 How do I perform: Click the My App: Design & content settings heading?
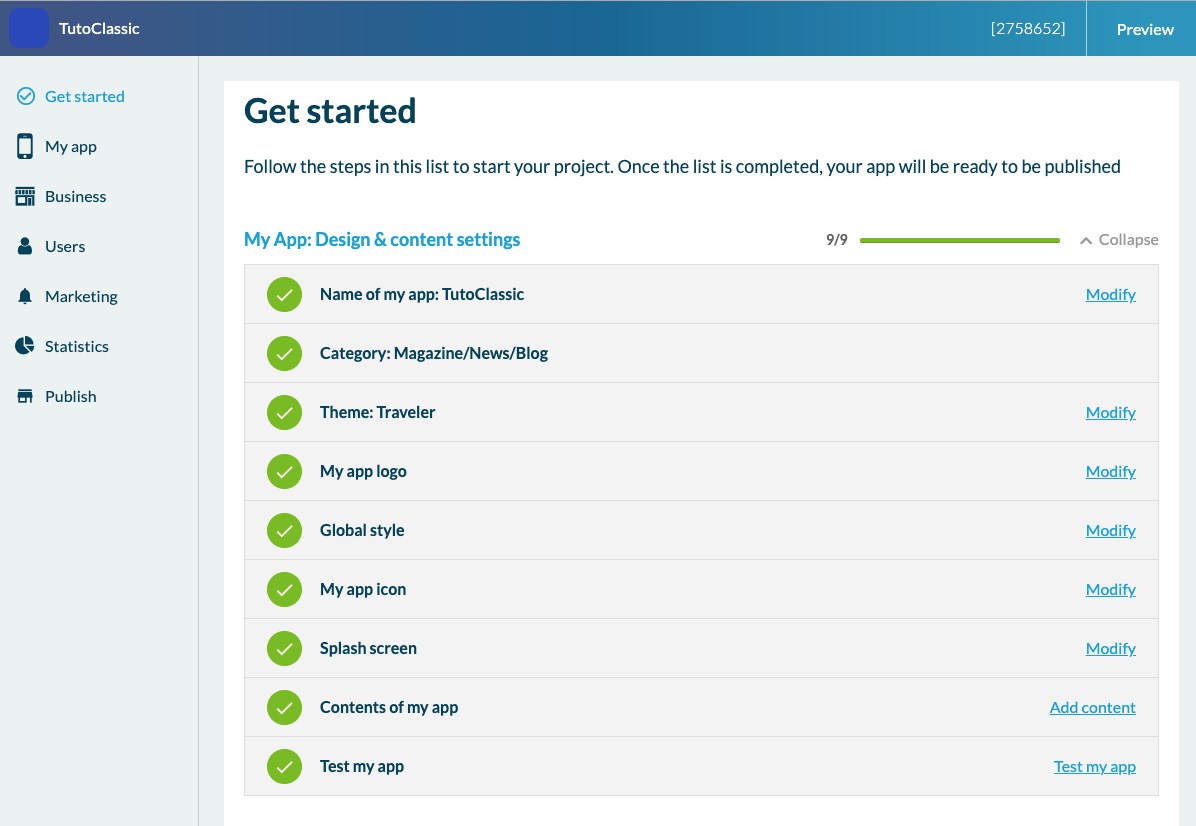pyautogui.click(x=382, y=240)
